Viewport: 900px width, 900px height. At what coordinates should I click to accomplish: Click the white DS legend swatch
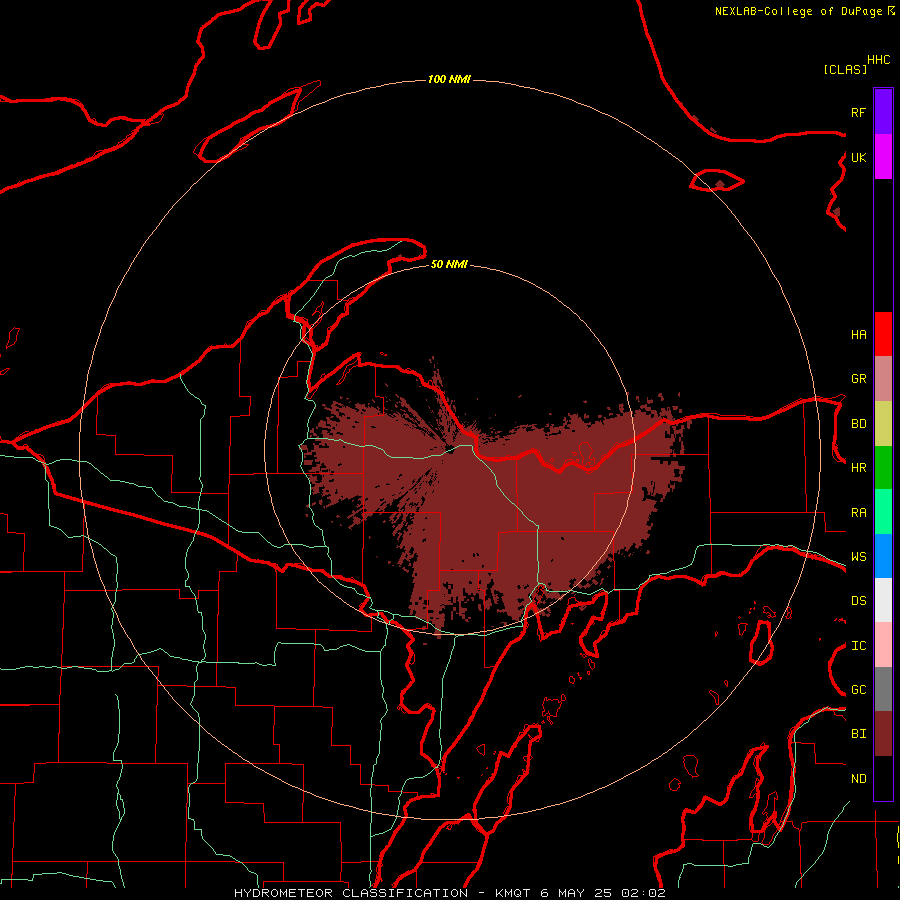(x=883, y=600)
